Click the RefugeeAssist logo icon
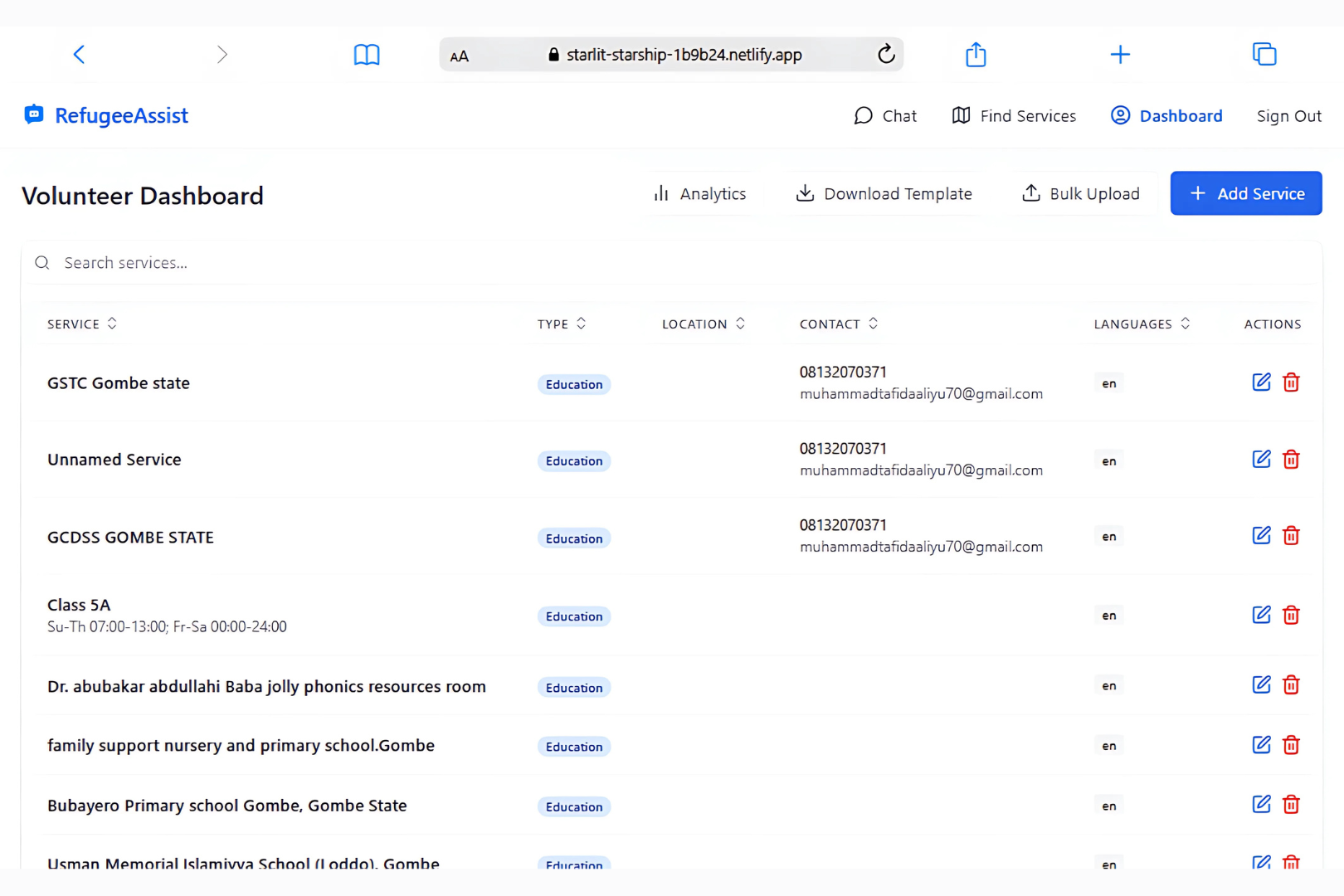This screenshot has height=896, width=1344. pos(34,114)
